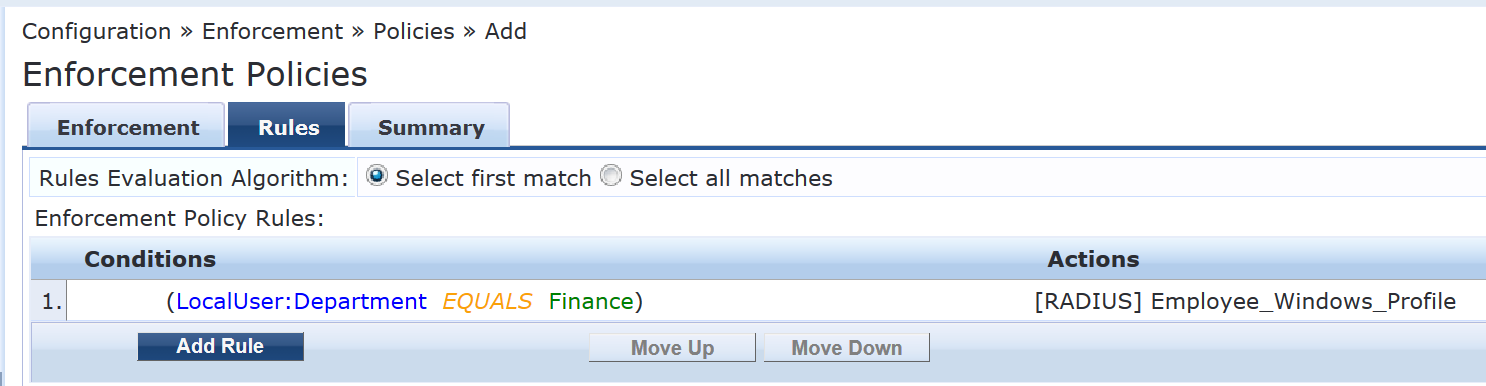1486x386 pixels.
Task: Click the Finance condition value
Action: (x=591, y=301)
